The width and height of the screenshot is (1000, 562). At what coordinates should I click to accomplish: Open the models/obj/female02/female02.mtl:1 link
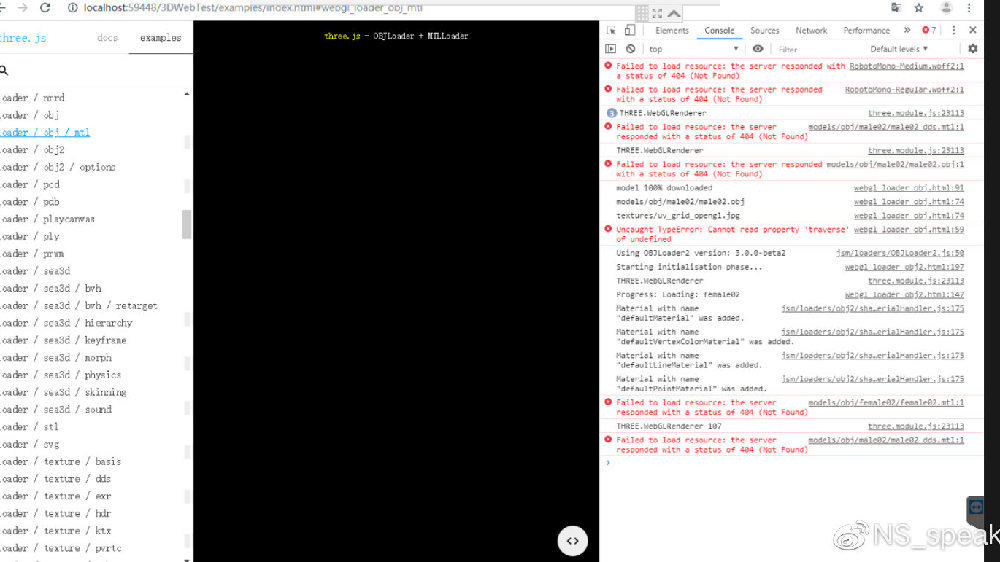click(x=886, y=403)
